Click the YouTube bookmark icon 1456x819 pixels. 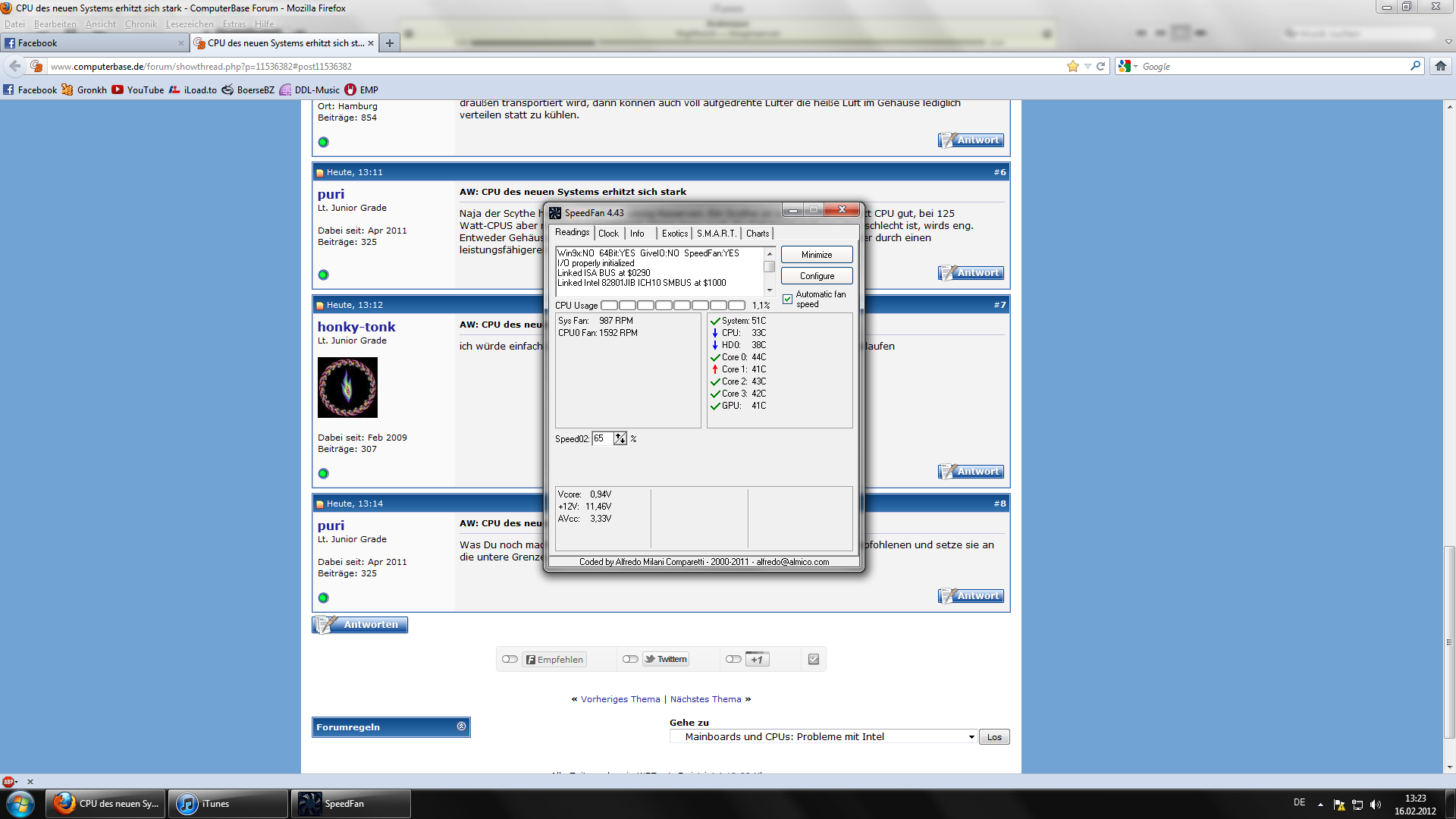click(x=118, y=89)
